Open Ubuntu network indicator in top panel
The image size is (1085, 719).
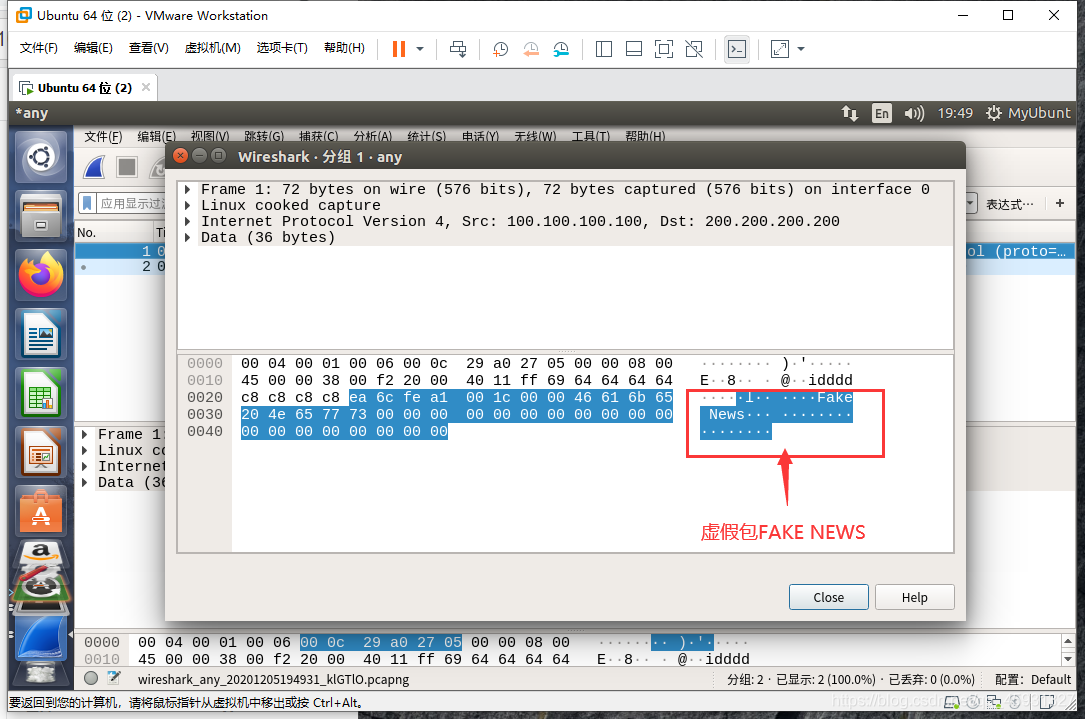(850, 113)
